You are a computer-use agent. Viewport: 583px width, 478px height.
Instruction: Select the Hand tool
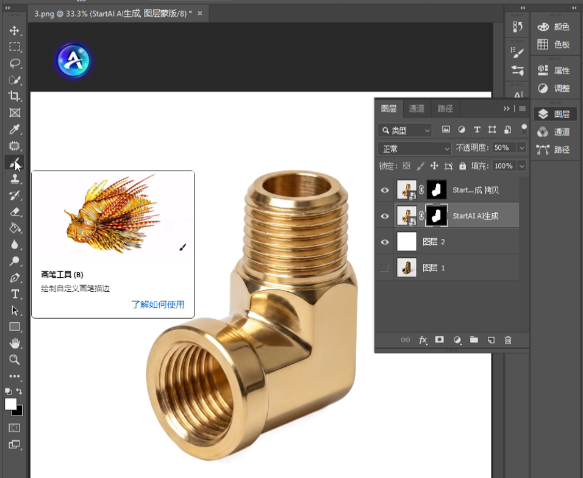click(x=15, y=343)
